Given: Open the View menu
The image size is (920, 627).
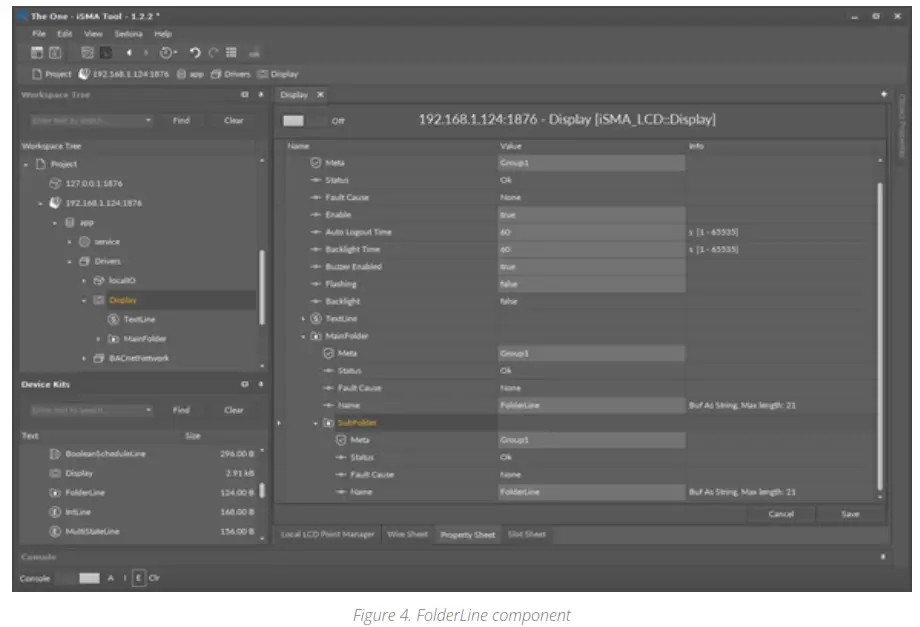Looking at the screenshot, I should [93, 34].
